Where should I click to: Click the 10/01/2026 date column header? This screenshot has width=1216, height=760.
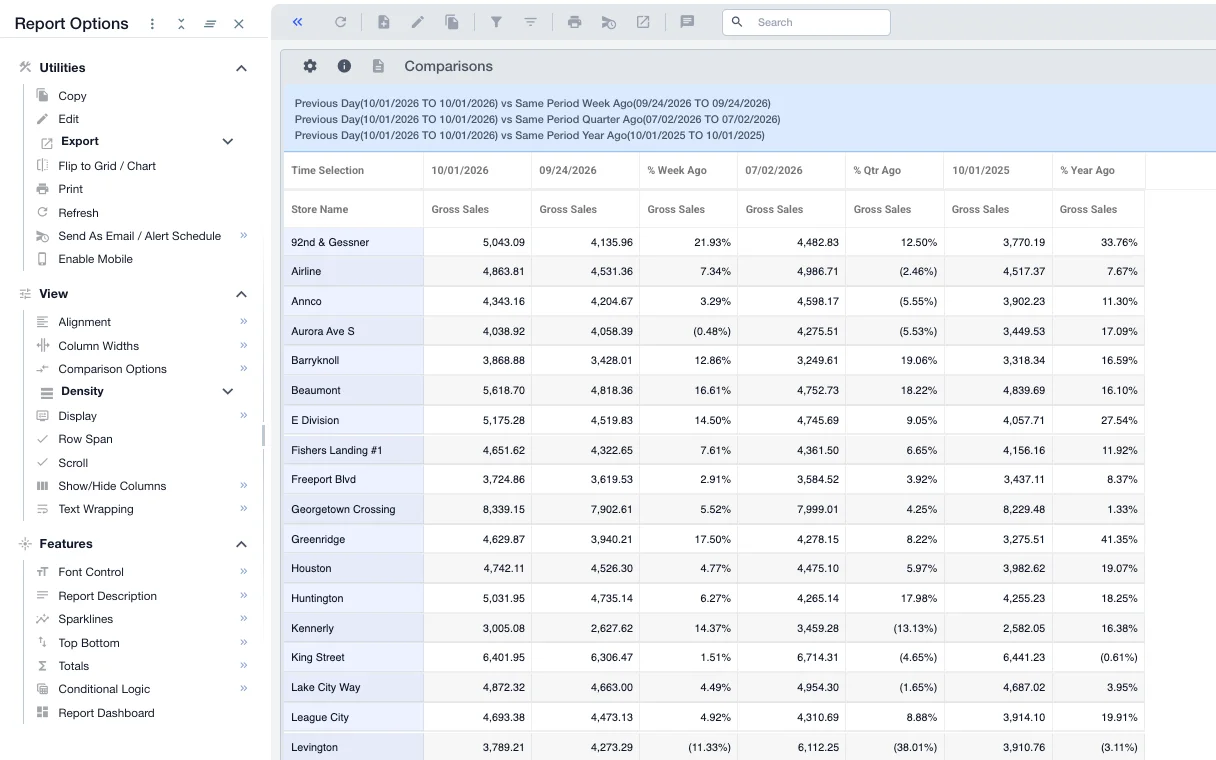pyautogui.click(x=477, y=170)
